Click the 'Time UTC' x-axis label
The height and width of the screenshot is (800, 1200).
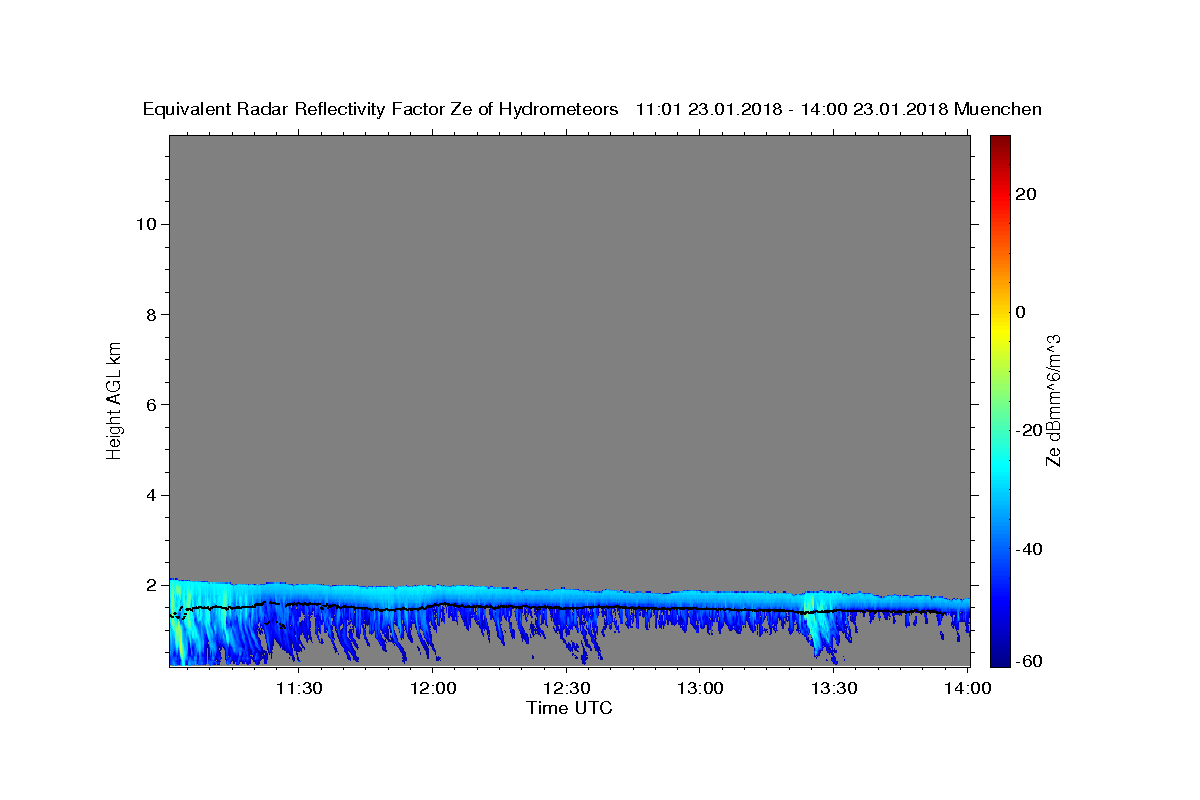pyautogui.click(x=569, y=708)
